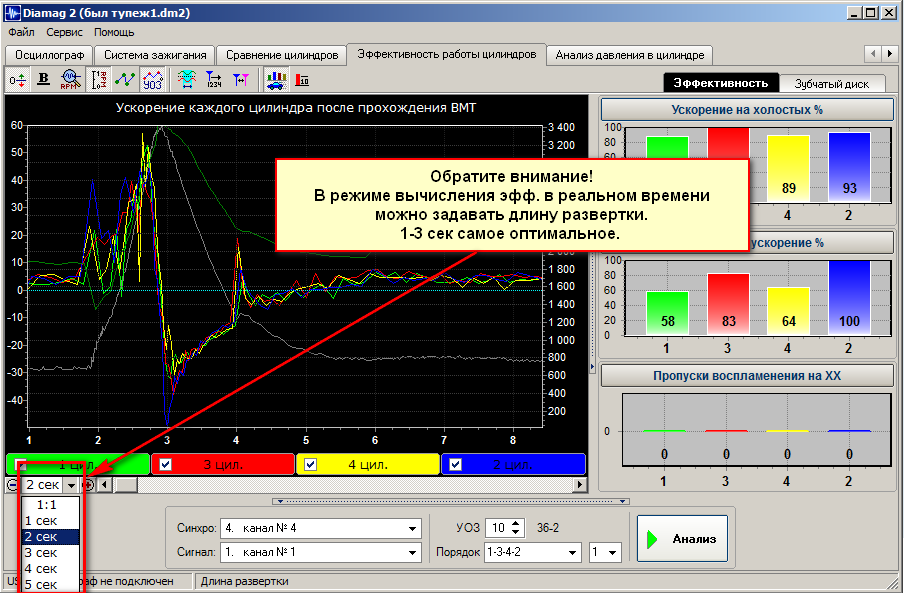This screenshot has height=593, width=904.
Task: Open the Помощь menu
Action: 114,32
